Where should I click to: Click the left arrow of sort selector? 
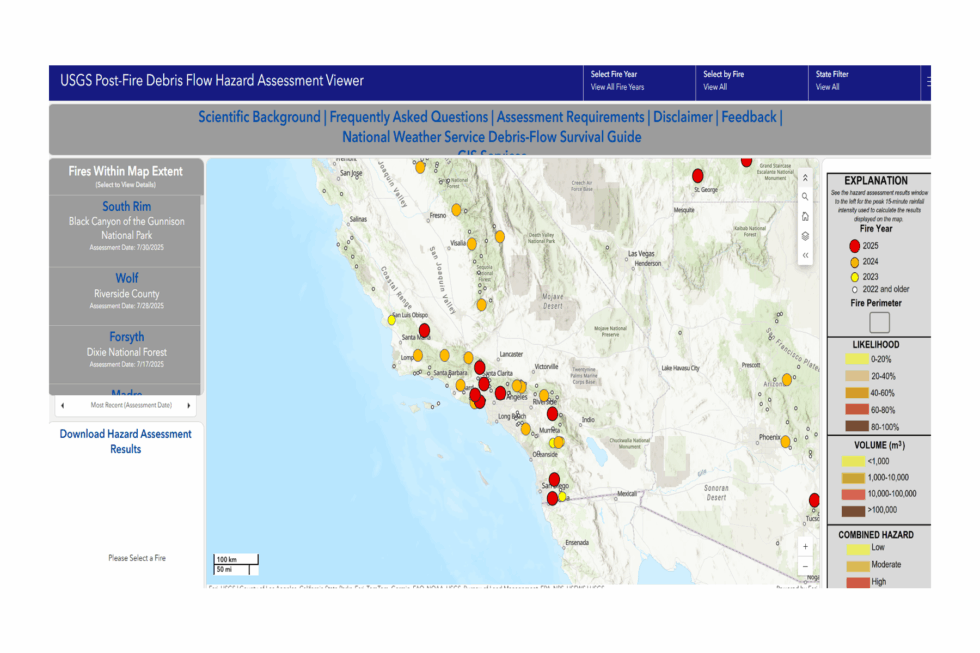tap(62, 406)
